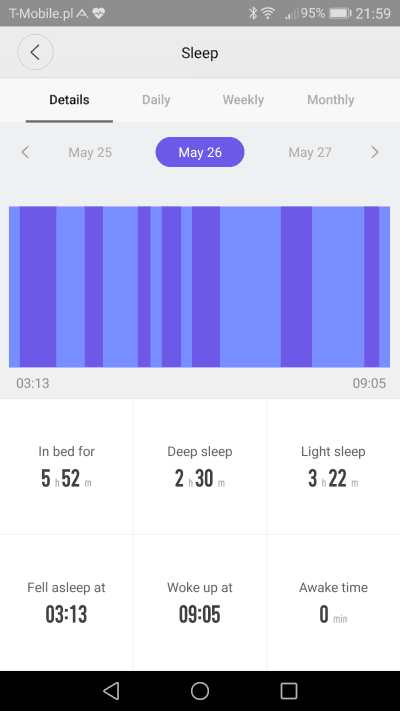The image size is (400, 711).
Task: Select the Details tab
Action: point(69,100)
